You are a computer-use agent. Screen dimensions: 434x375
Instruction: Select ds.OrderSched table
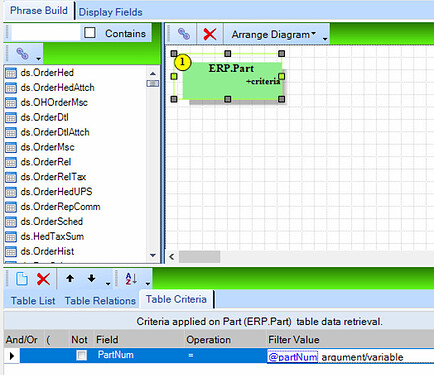52,221
